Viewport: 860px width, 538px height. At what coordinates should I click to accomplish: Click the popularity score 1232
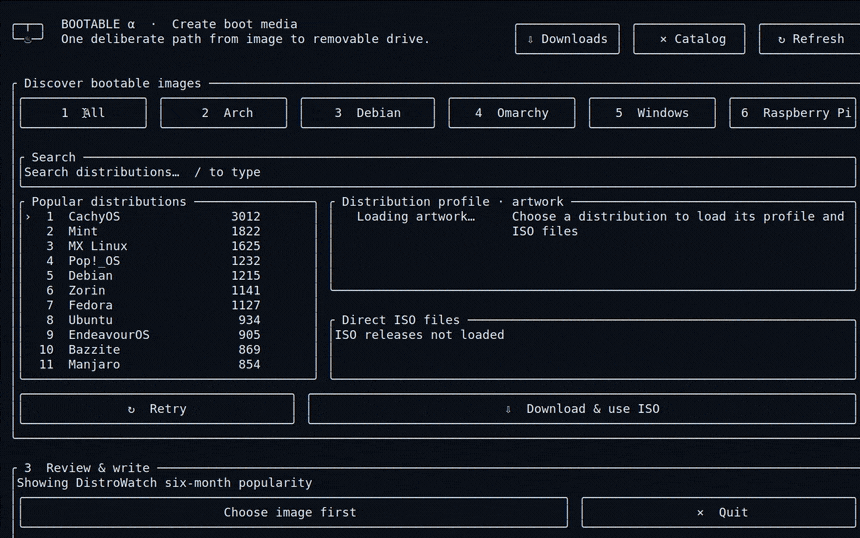[x=246, y=261]
